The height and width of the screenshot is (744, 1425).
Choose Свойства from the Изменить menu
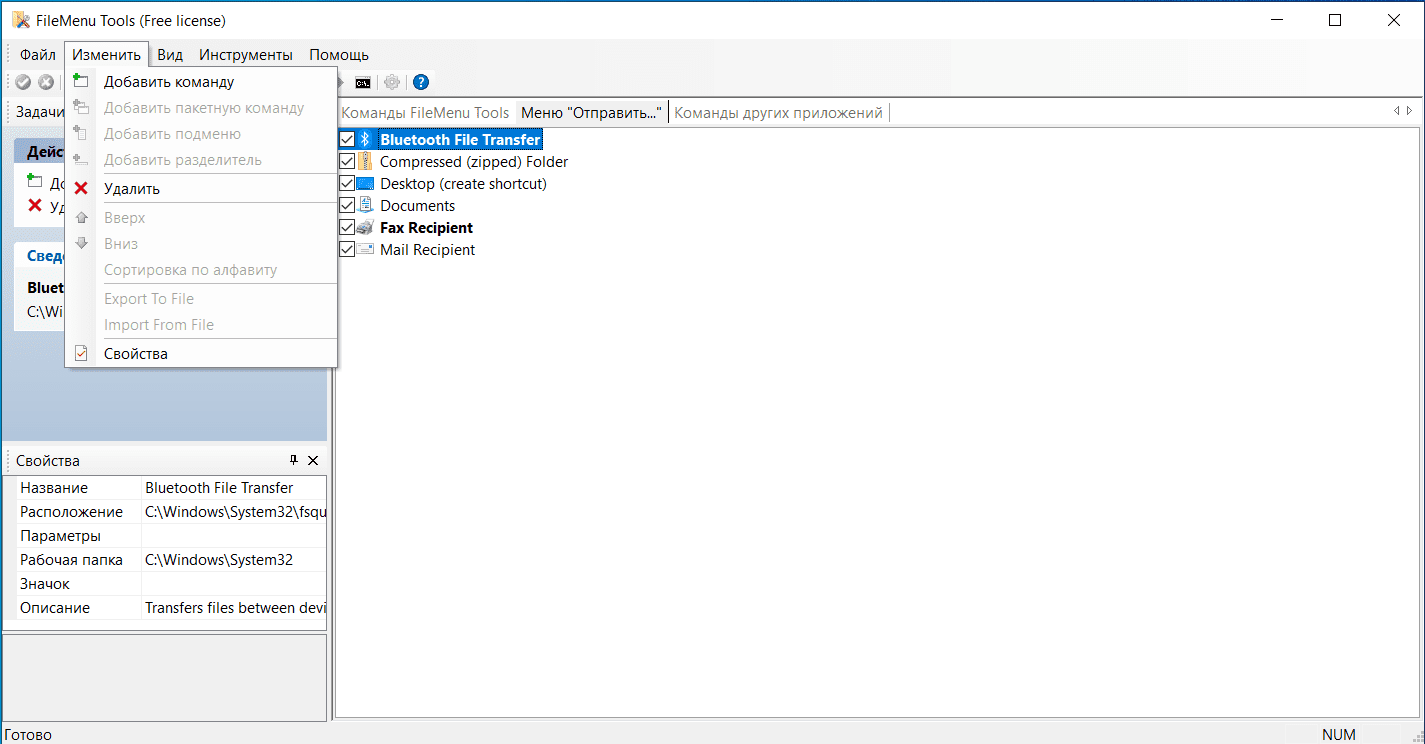[x=201, y=354]
